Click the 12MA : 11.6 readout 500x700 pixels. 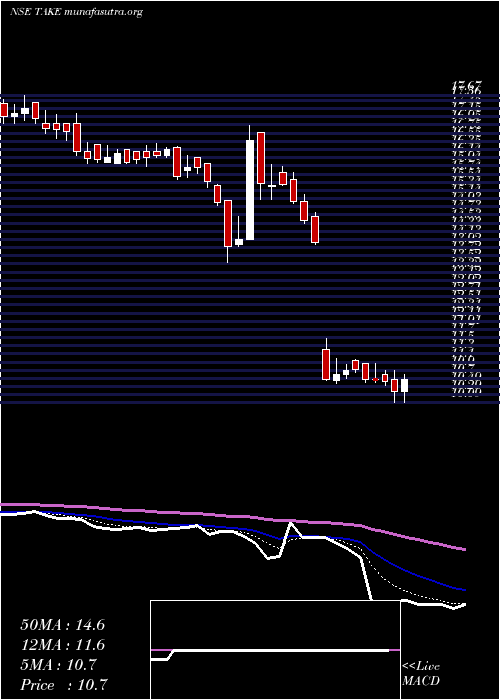pos(62,645)
